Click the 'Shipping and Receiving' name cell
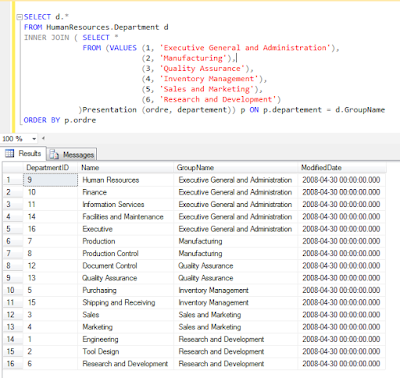The image size is (400, 378). pos(126,302)
